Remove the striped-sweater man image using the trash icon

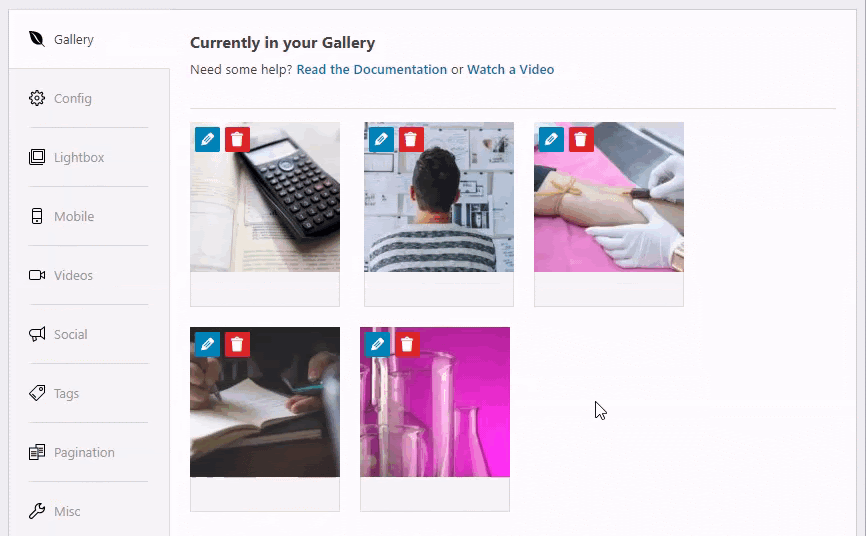411,139
